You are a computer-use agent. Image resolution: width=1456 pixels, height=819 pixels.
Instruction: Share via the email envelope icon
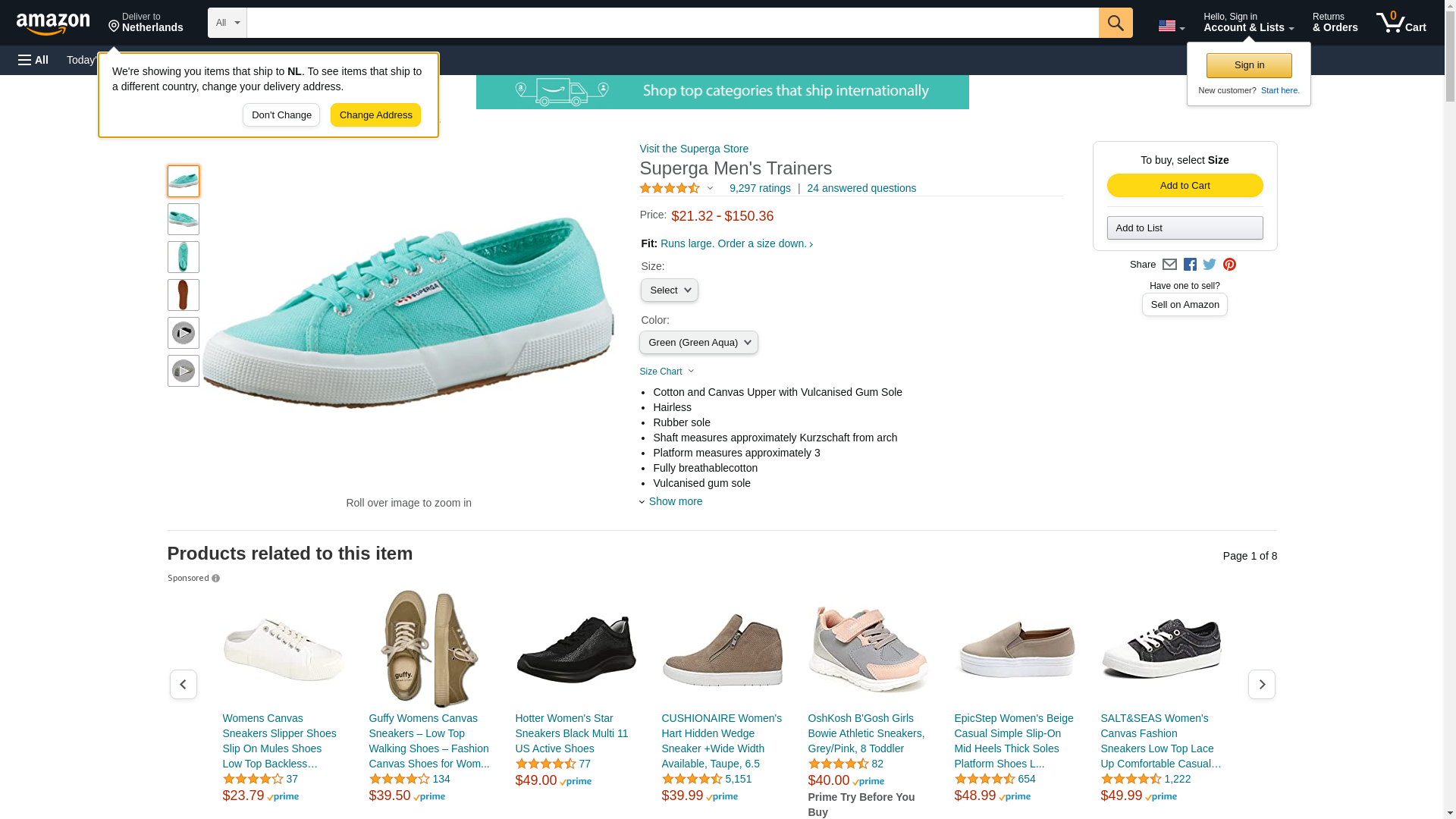coord(1169,265)
